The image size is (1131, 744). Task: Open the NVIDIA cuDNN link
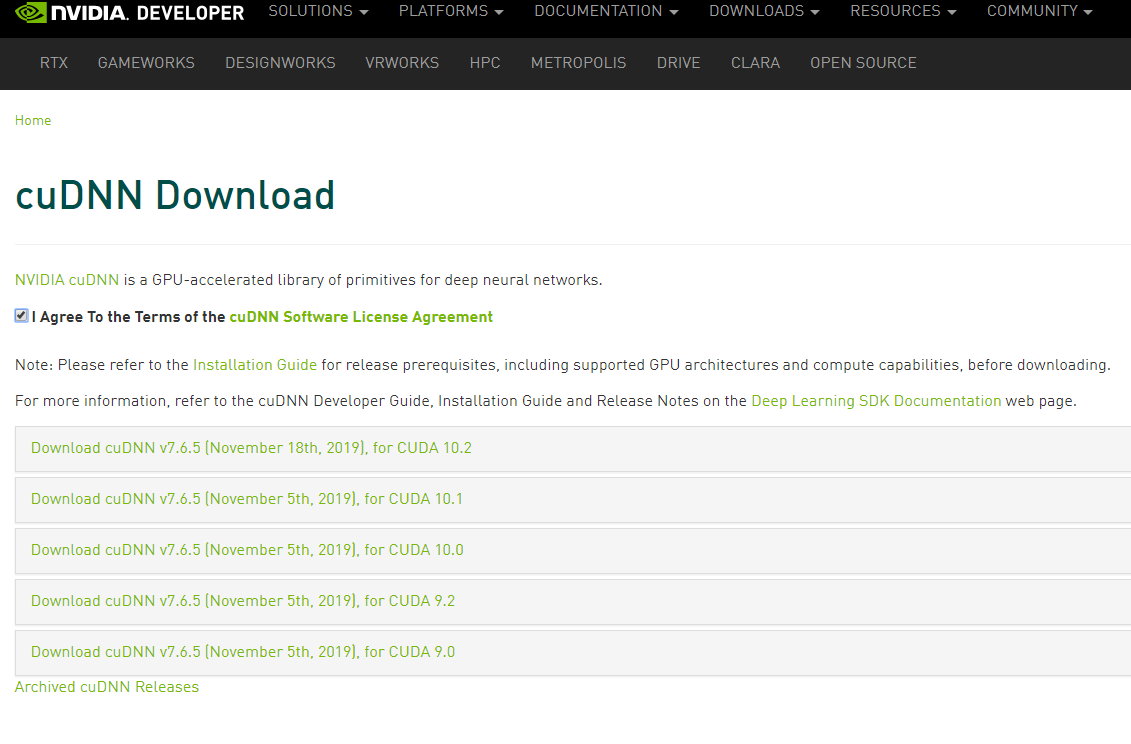67,280
